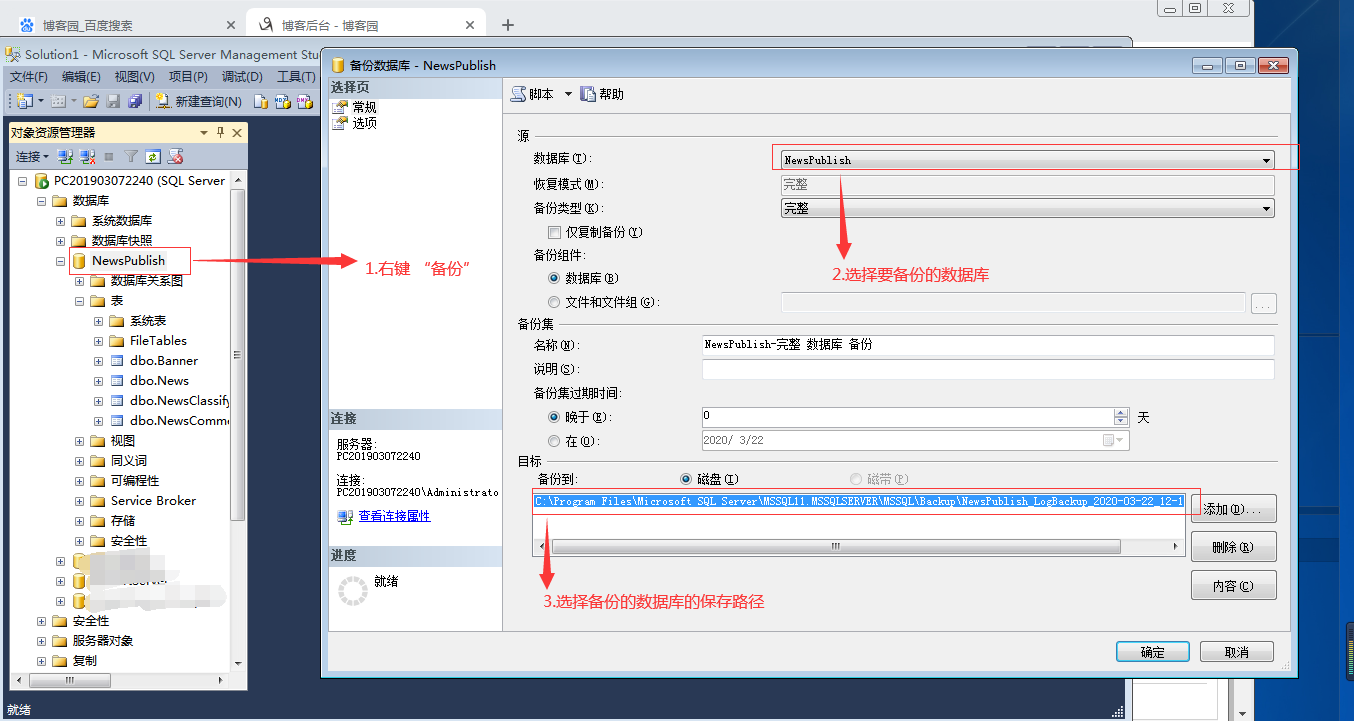Viewport: 1354px width, 721px height.
Task: Open the 视图(V) menu
Action: tap(134, 77)
